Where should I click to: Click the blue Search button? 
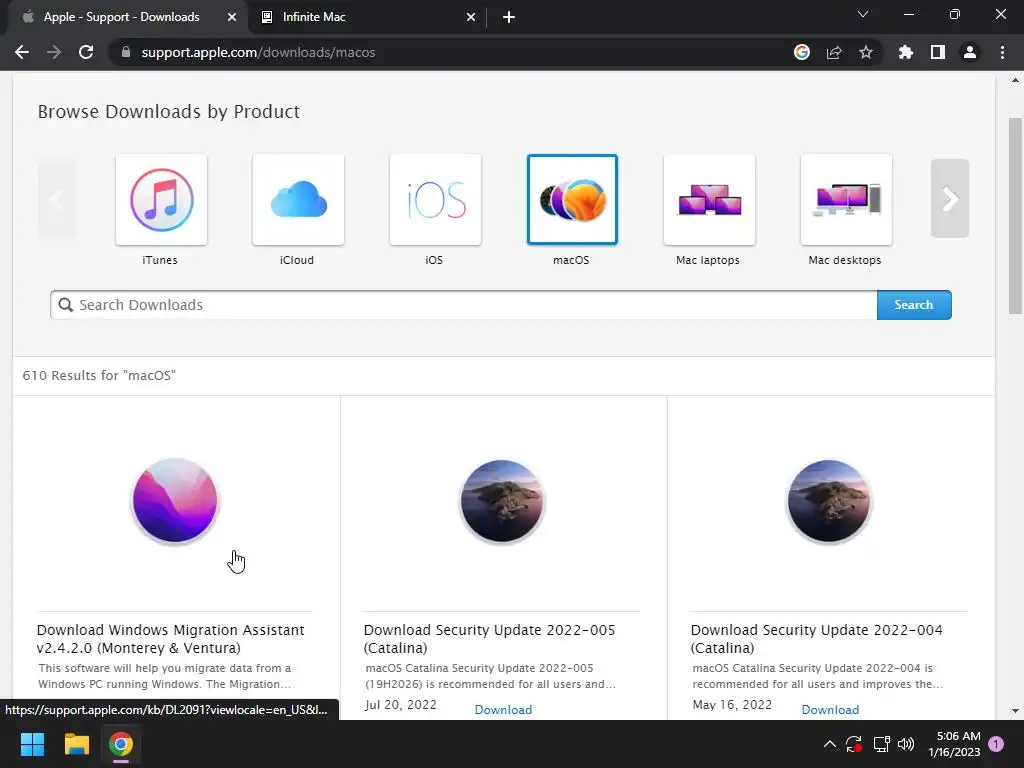pos(914,305)
